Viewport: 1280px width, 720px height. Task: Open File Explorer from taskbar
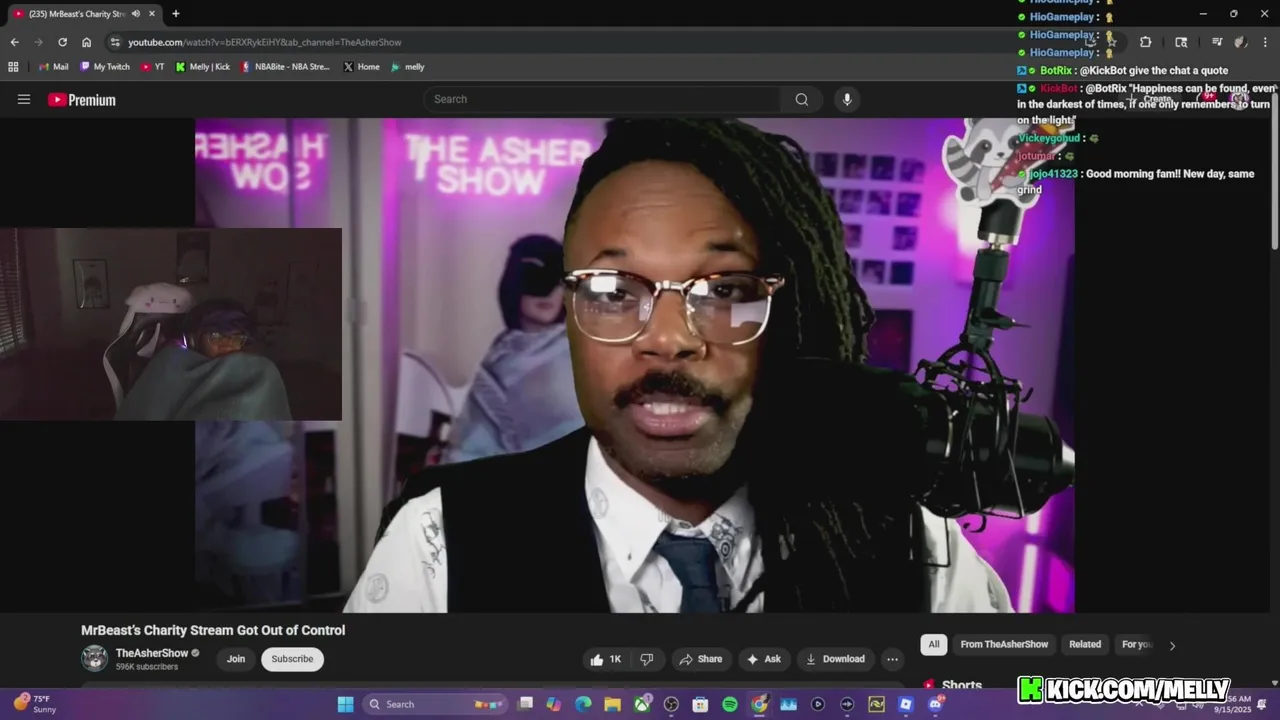(x=612, y=704)
